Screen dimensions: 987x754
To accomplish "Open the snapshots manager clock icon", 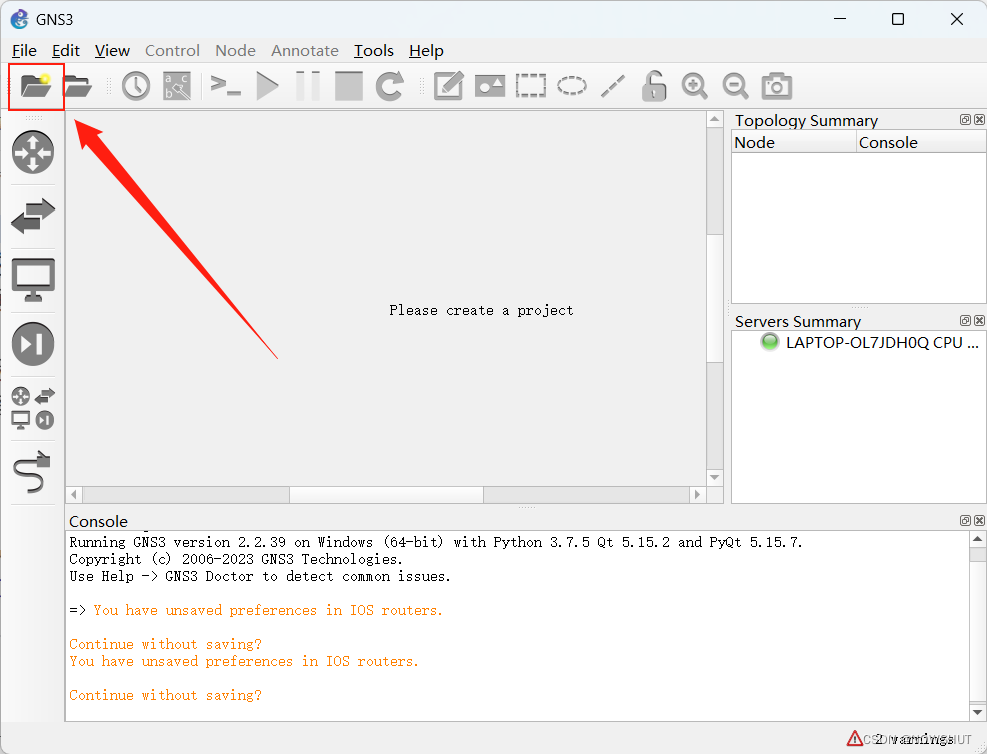I will (136, 86).
